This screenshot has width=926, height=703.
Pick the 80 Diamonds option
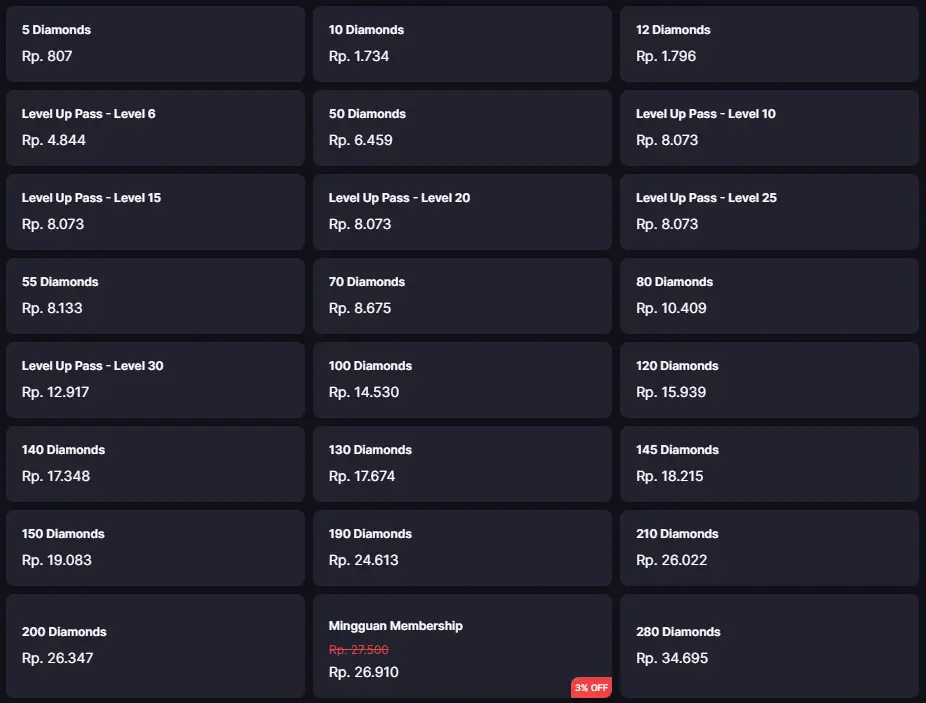(x=770, y=295)
